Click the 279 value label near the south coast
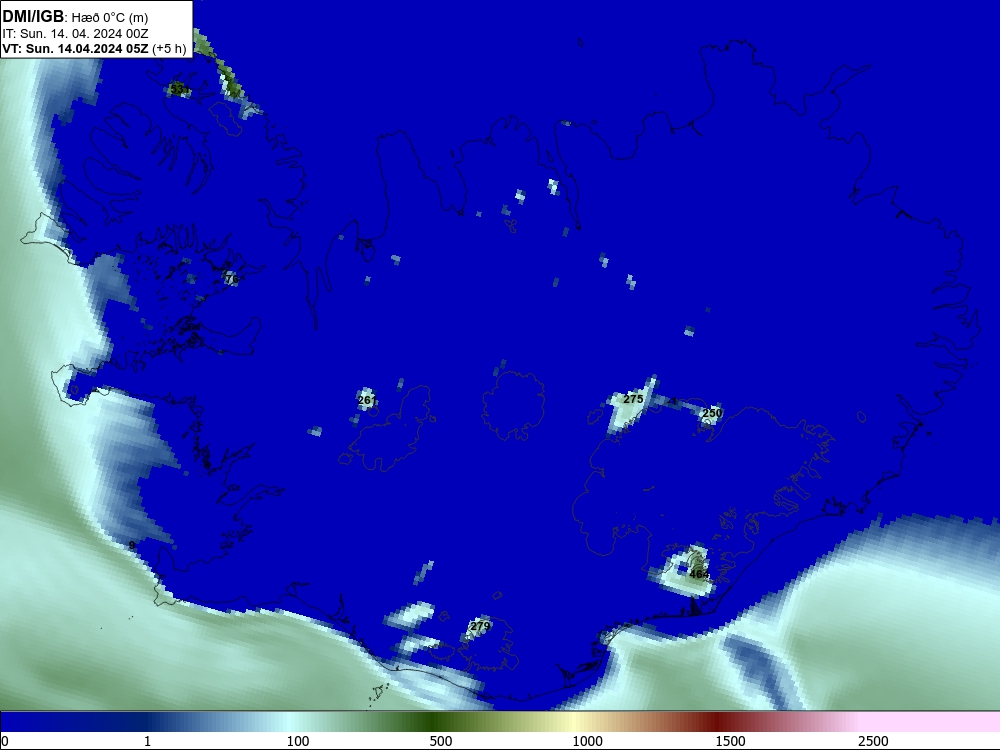The width and height of the screenshot is (1000, 750). 480,626
